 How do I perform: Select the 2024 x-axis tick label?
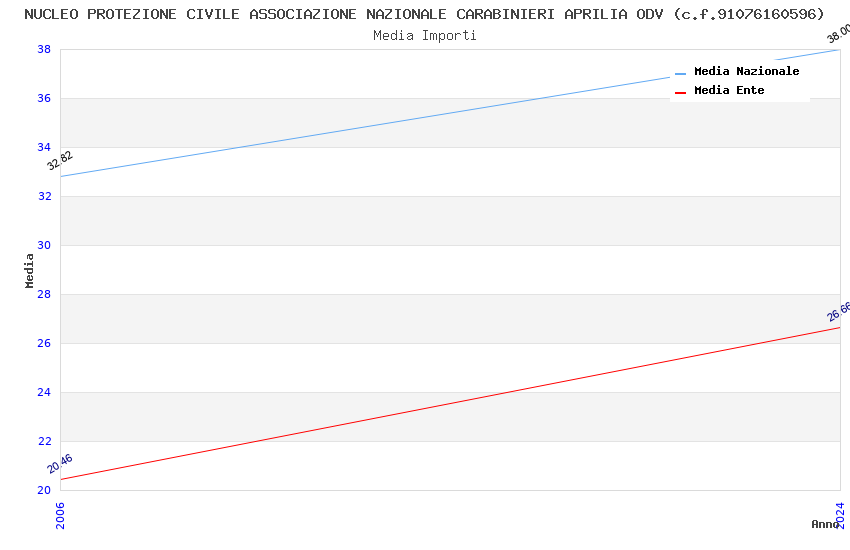(840, 515)
